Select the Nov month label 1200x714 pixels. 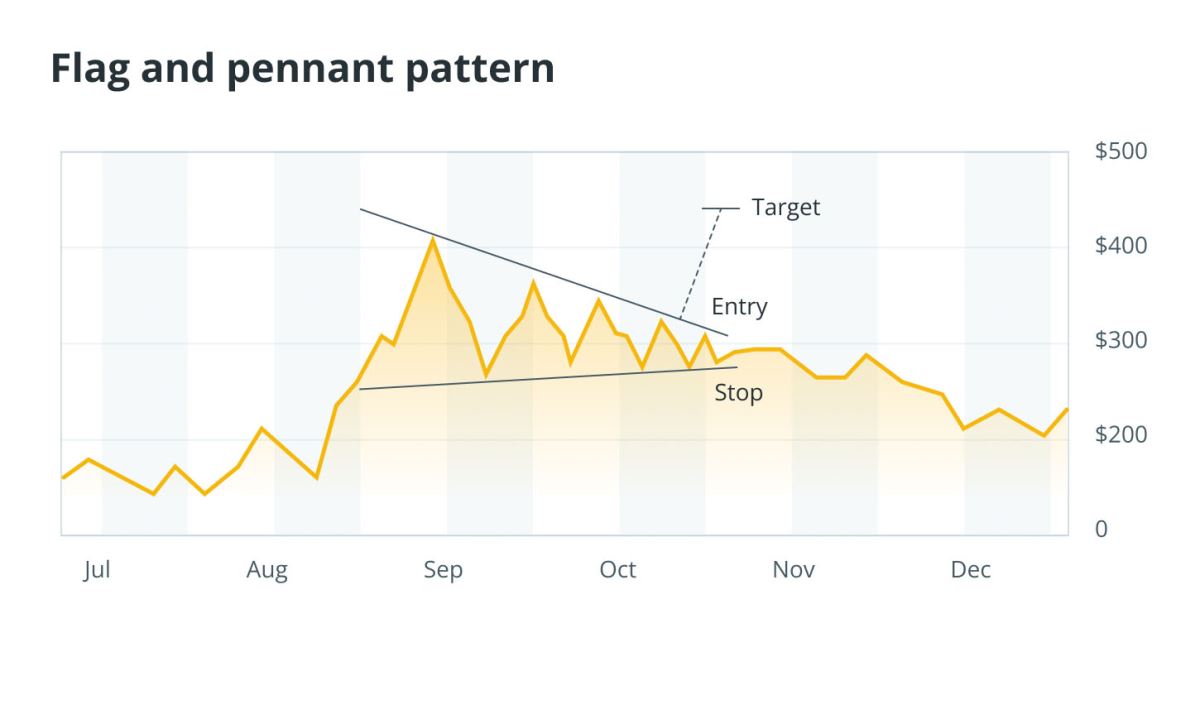(x=793, y=570)
